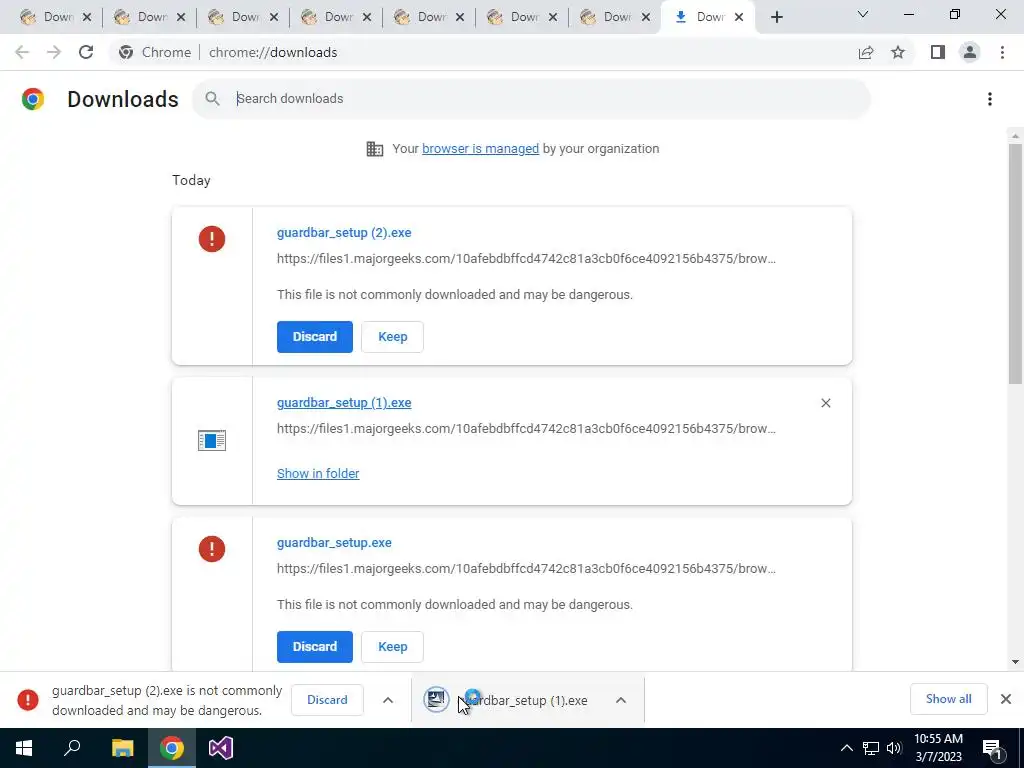Open Windows taskbar search
Image resolution: width=1024 pixels, height=768 pixels.
click(72, 748)
